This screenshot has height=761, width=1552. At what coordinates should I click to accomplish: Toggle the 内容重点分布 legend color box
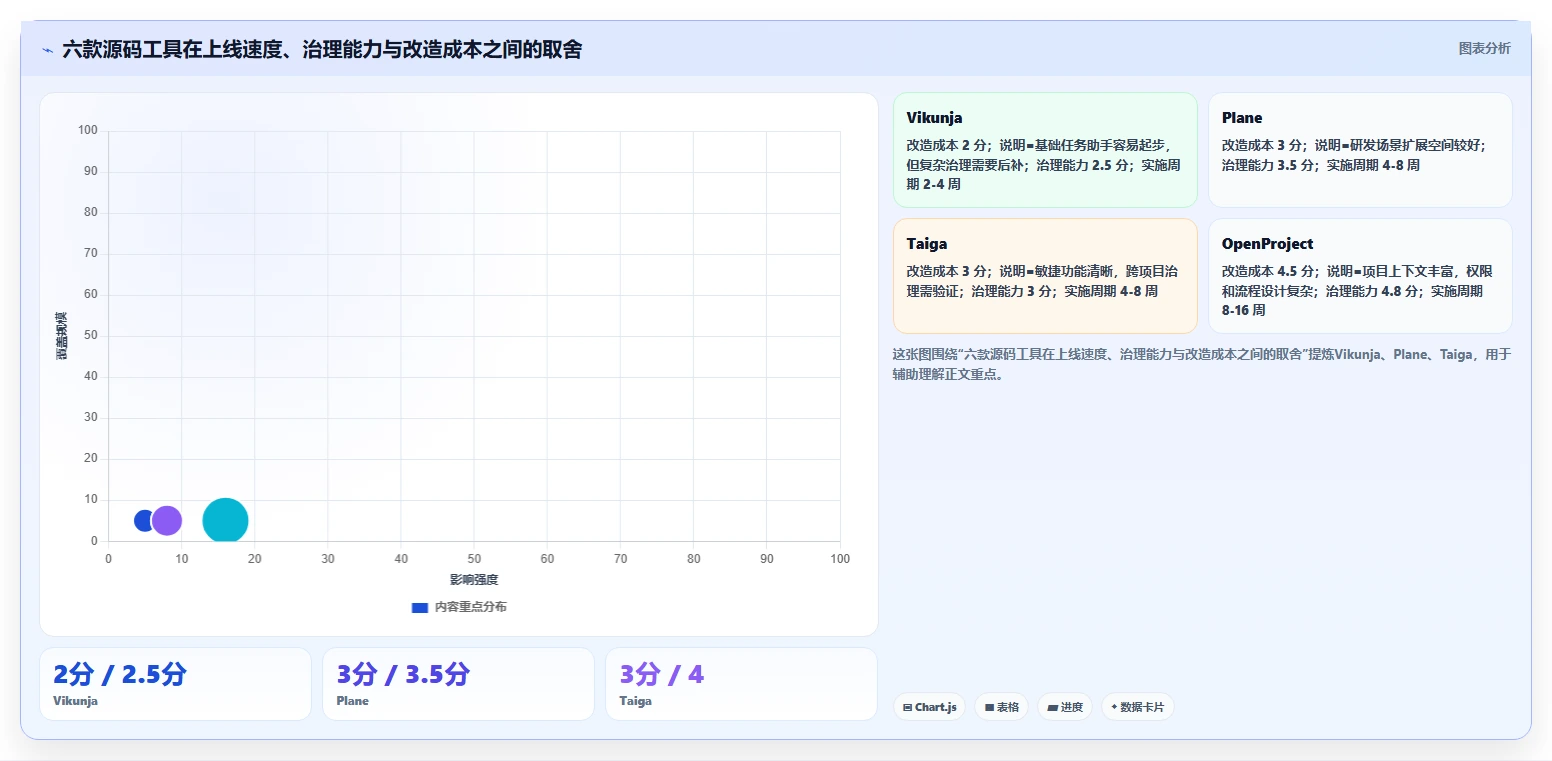coord(420,607)
